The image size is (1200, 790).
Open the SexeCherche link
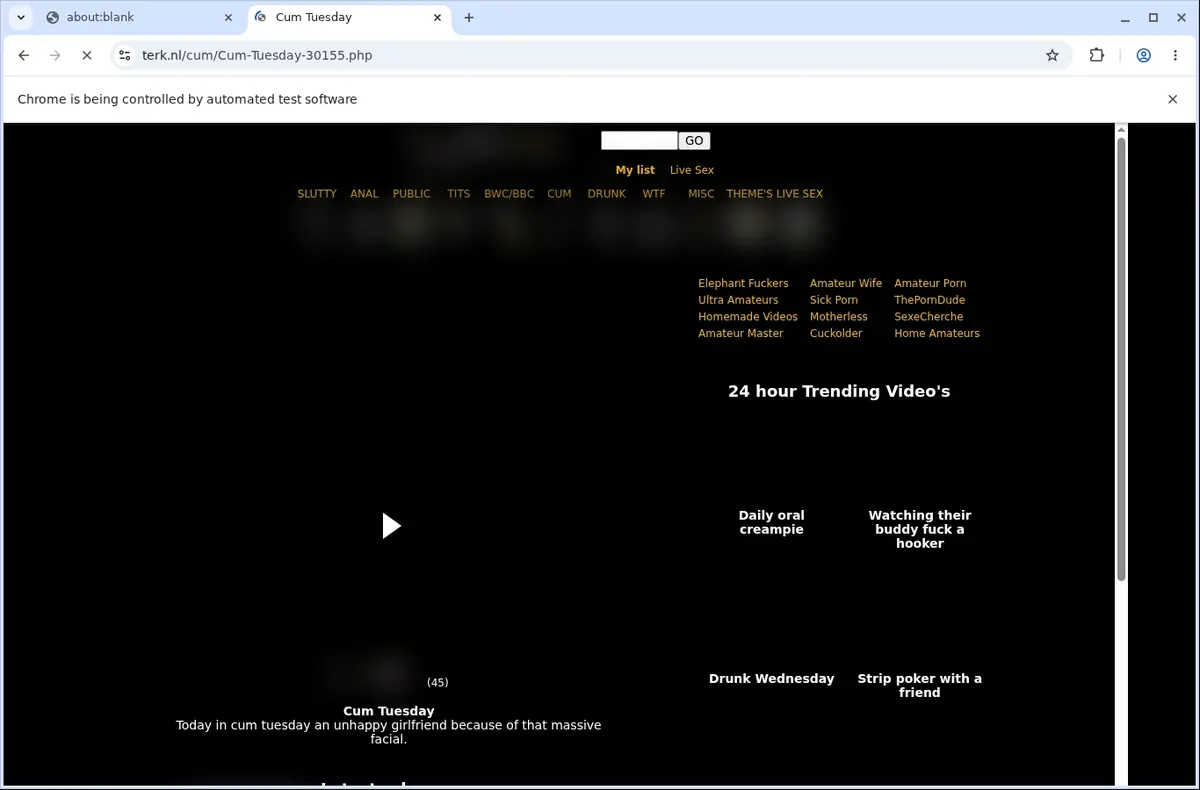click(x=929, y=317)
